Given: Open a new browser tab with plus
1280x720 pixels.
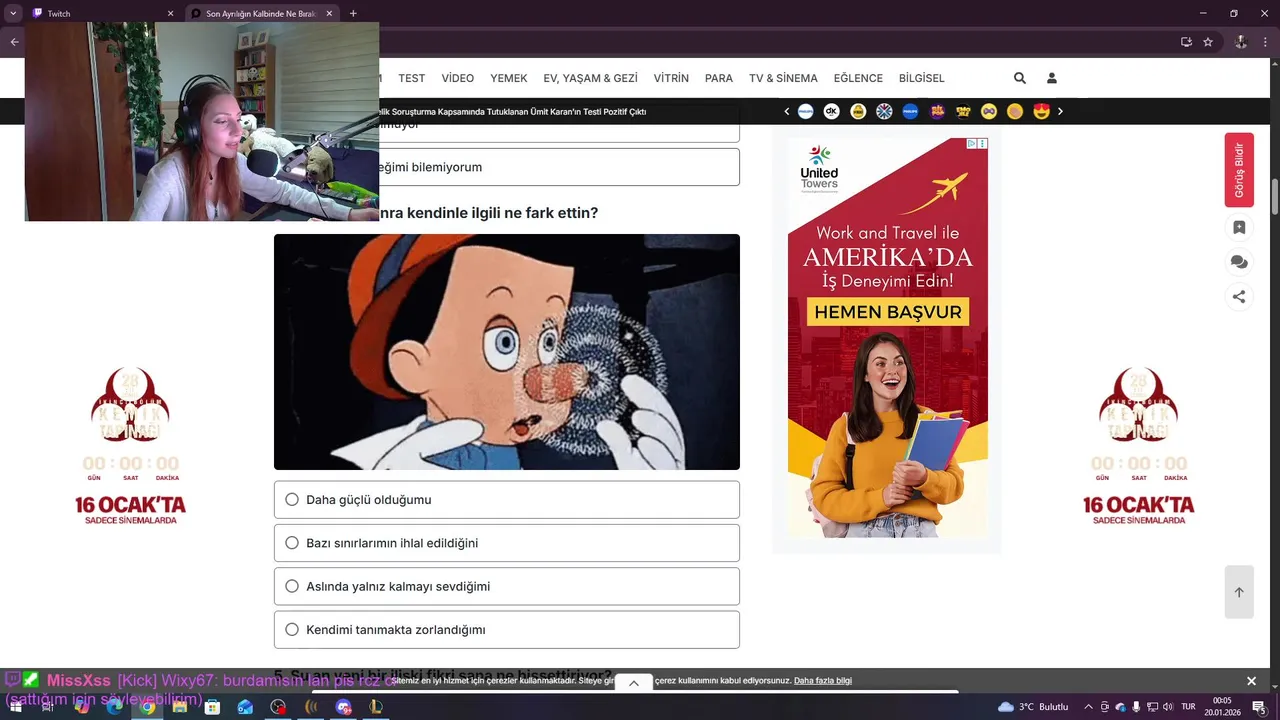Looking at the screenshot, I should (x=353, y=13).
